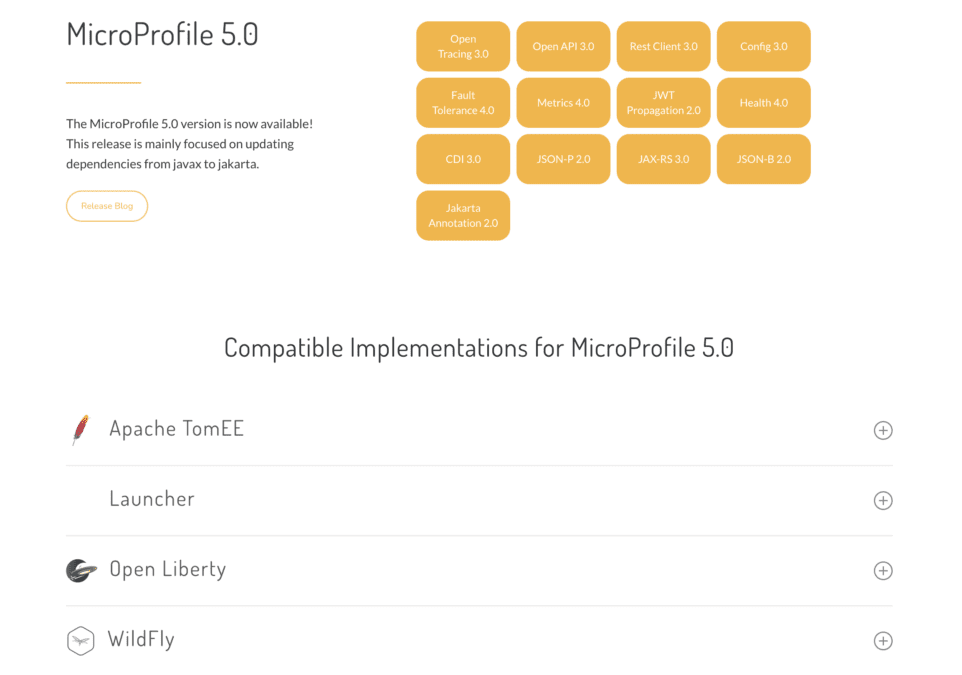962x675 pixels.
Task: Select the Metrics 4.0 badge
Action: click(563, 102)
